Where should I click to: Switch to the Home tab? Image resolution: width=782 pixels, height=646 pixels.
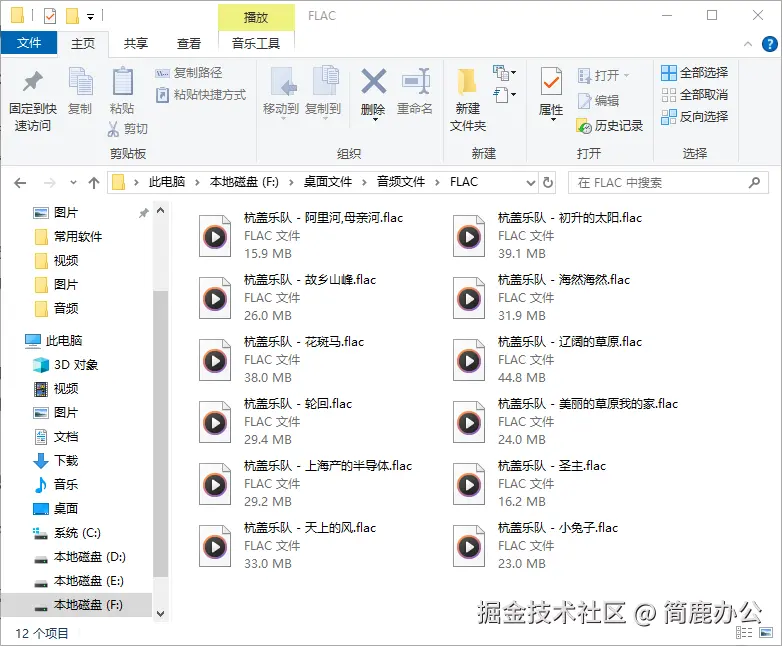click(x=83, y=43)
